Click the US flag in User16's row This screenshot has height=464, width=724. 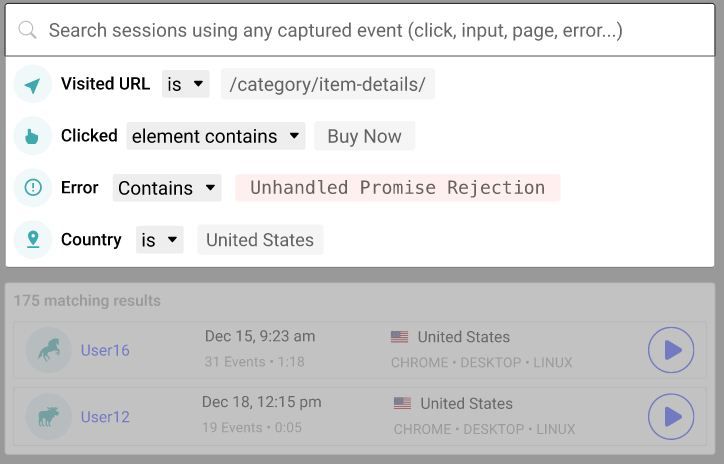(x=399, y=337)
